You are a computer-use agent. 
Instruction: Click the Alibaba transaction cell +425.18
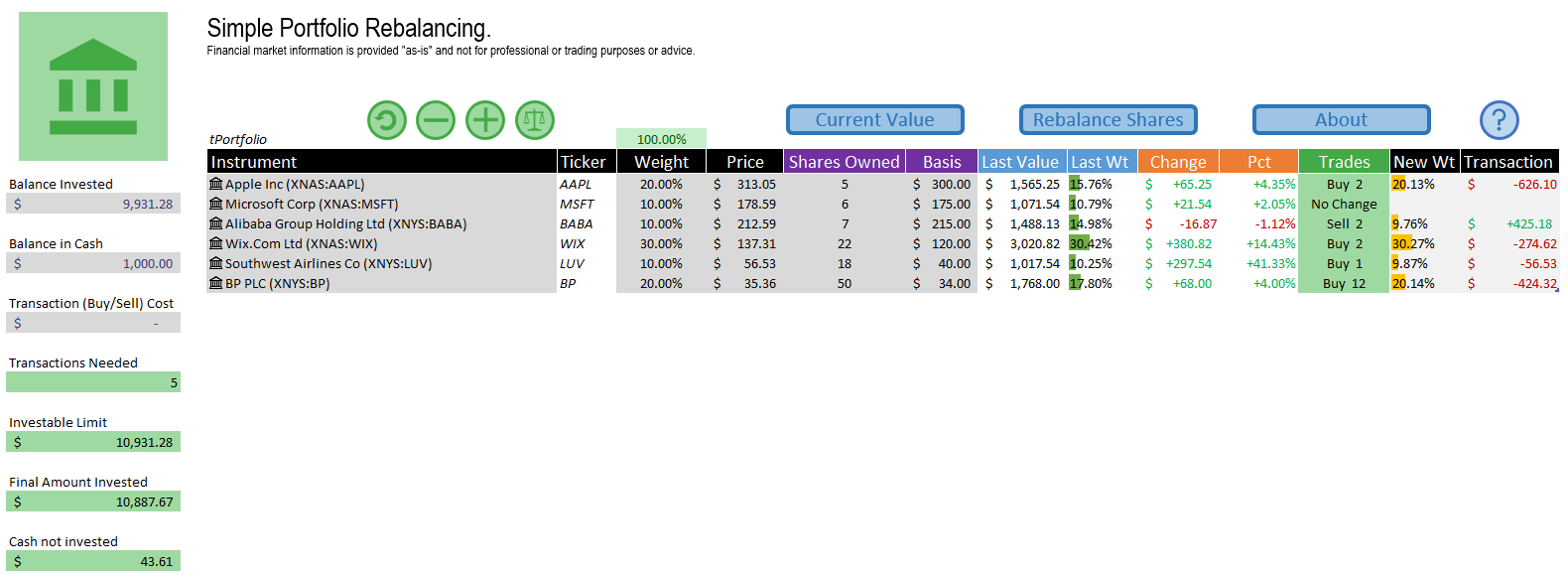[x=1509, y=223]
